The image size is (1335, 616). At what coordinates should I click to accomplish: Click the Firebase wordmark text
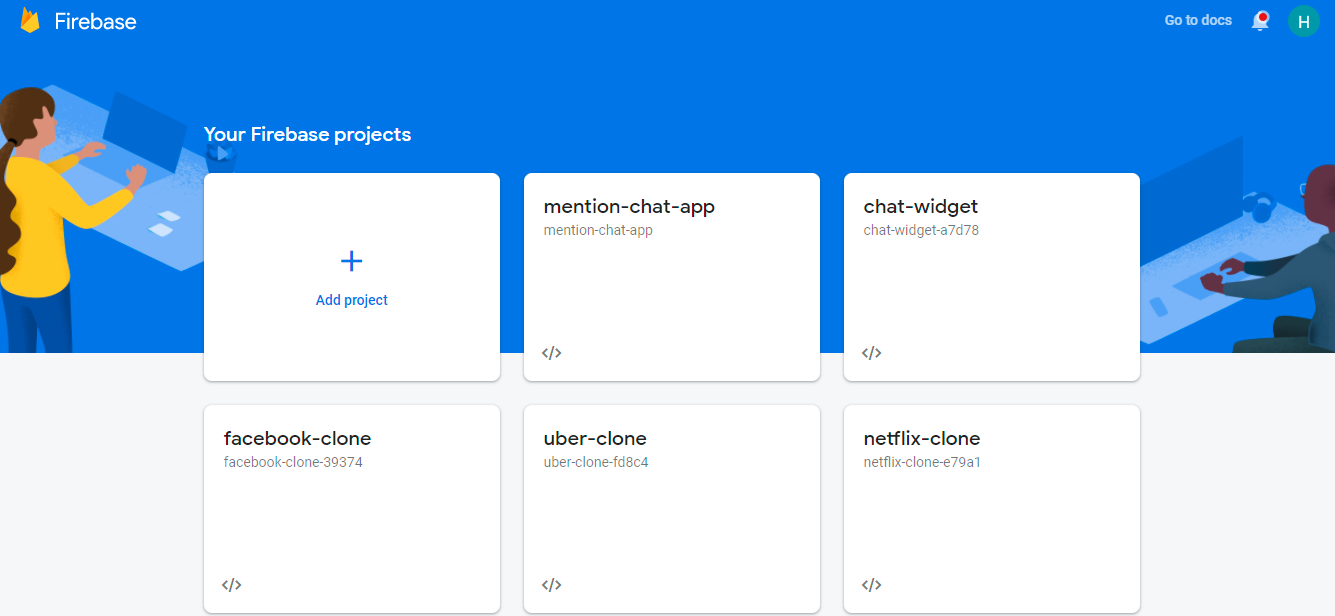95,21
